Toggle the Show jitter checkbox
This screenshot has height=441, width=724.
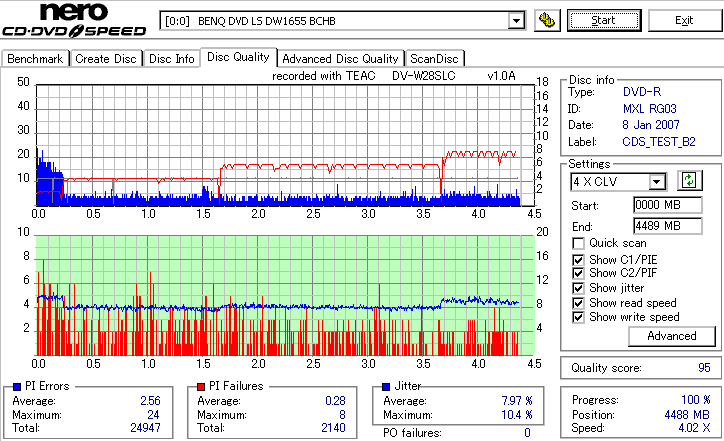(x=578, y=288)
